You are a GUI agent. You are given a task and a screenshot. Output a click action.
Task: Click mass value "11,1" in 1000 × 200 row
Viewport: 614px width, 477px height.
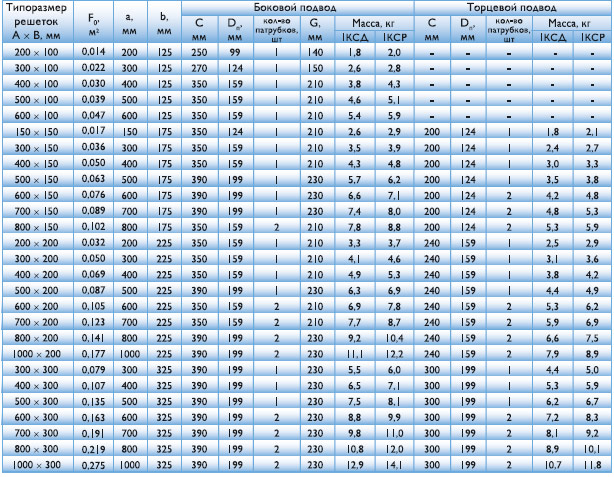355,354
